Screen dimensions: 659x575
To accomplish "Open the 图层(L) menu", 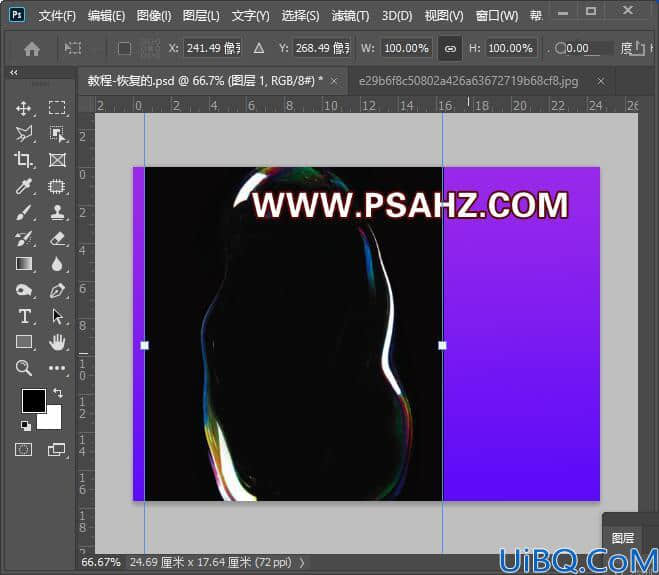I will point(201,16).
